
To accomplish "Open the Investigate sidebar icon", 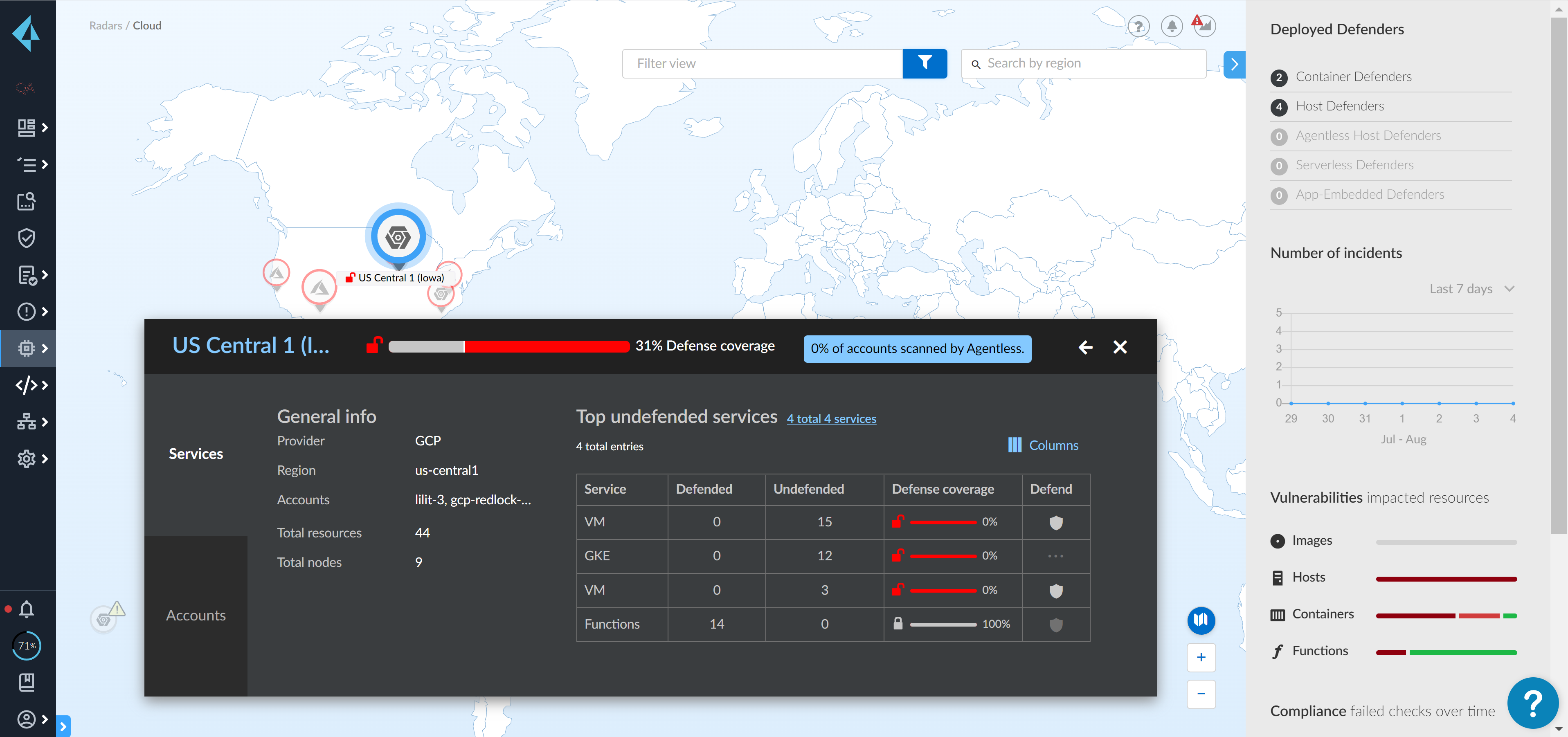I will click(26, 202).
